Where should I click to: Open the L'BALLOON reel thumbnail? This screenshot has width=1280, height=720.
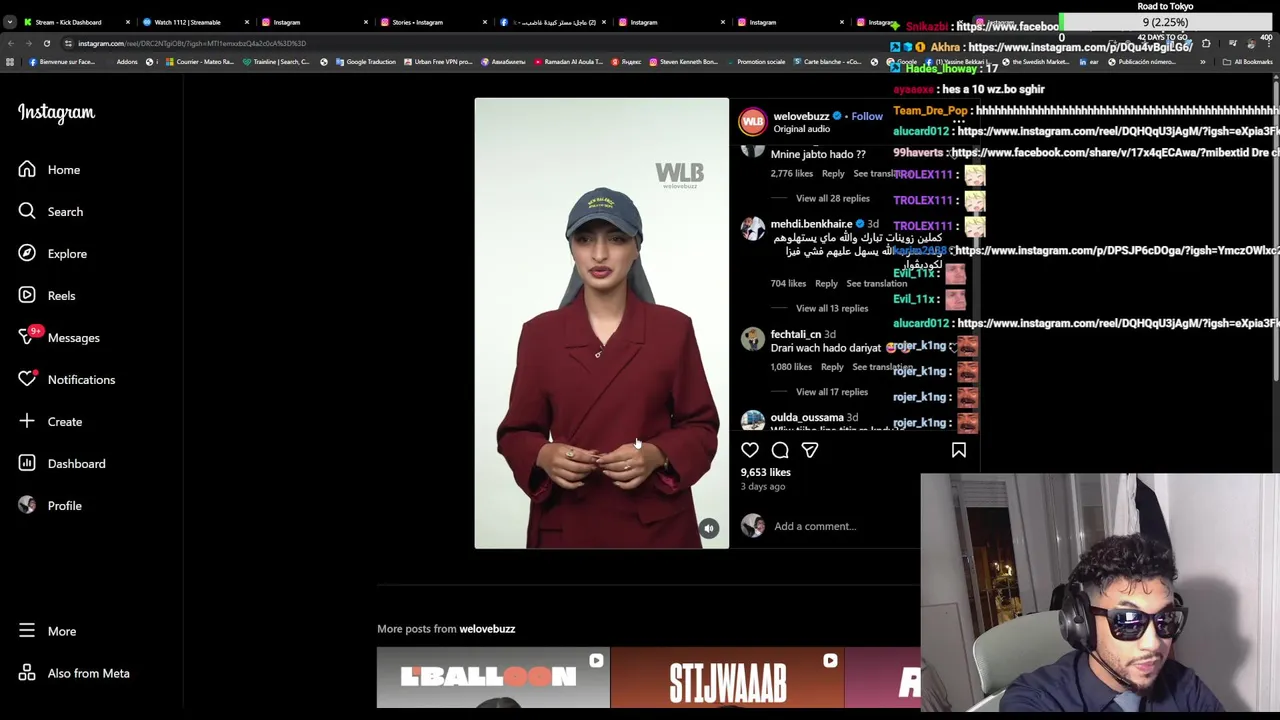[493, 678]
